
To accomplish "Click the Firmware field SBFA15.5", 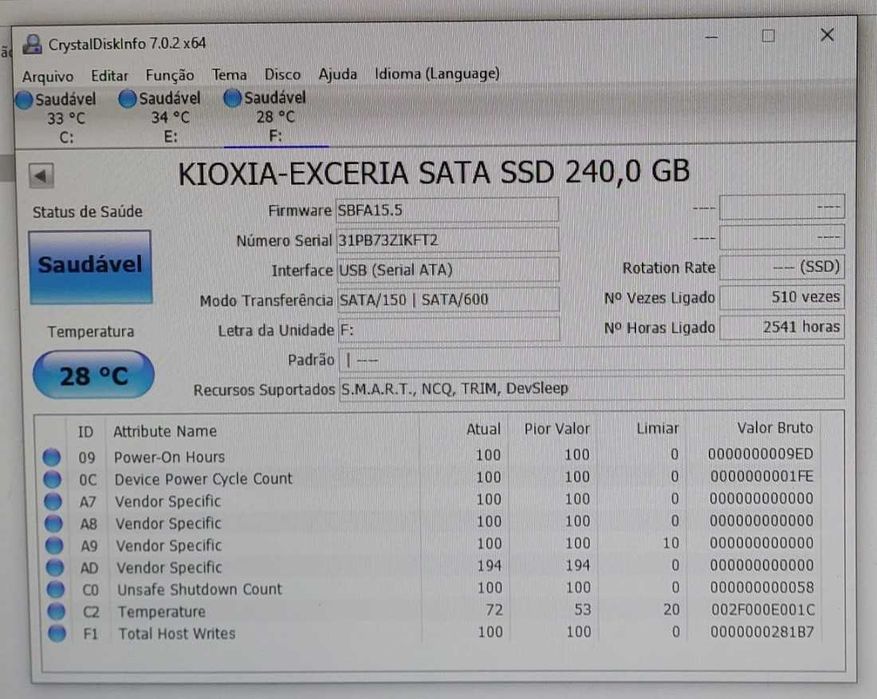I will coord(447,210).
